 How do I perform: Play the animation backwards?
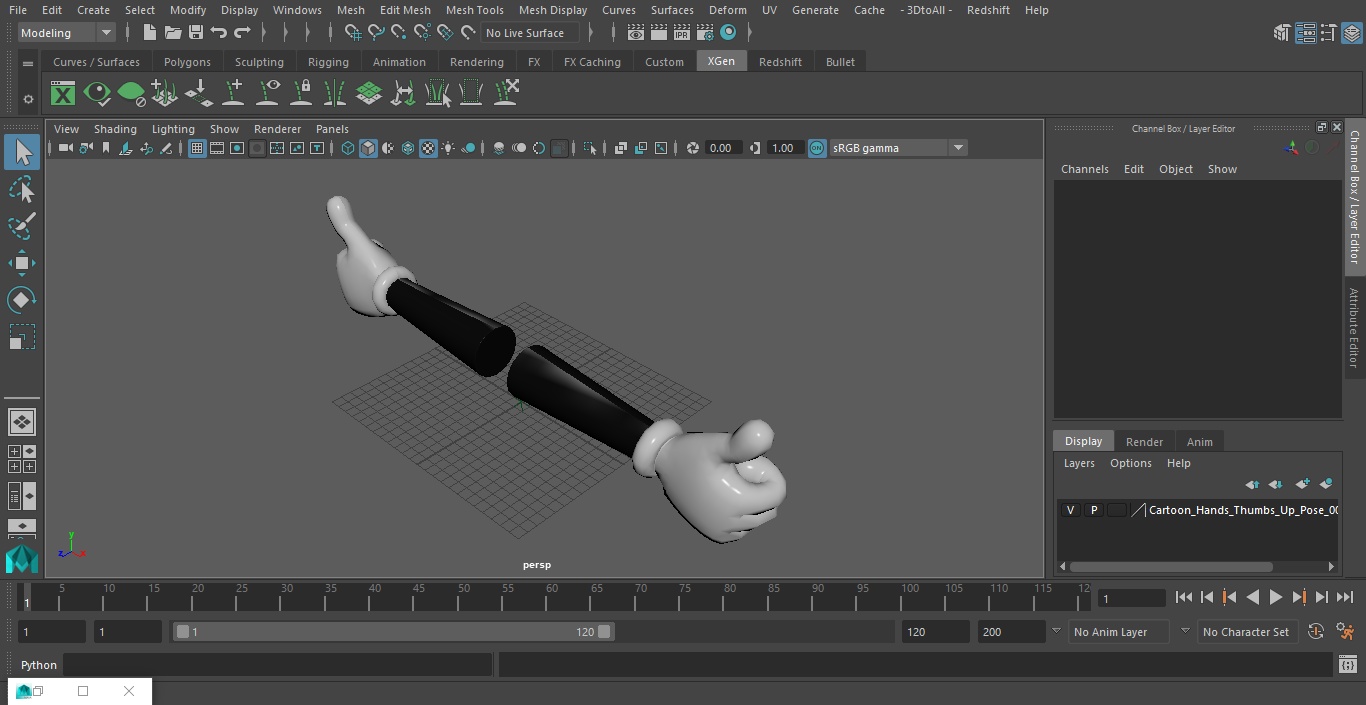(x=1252, y=597)
